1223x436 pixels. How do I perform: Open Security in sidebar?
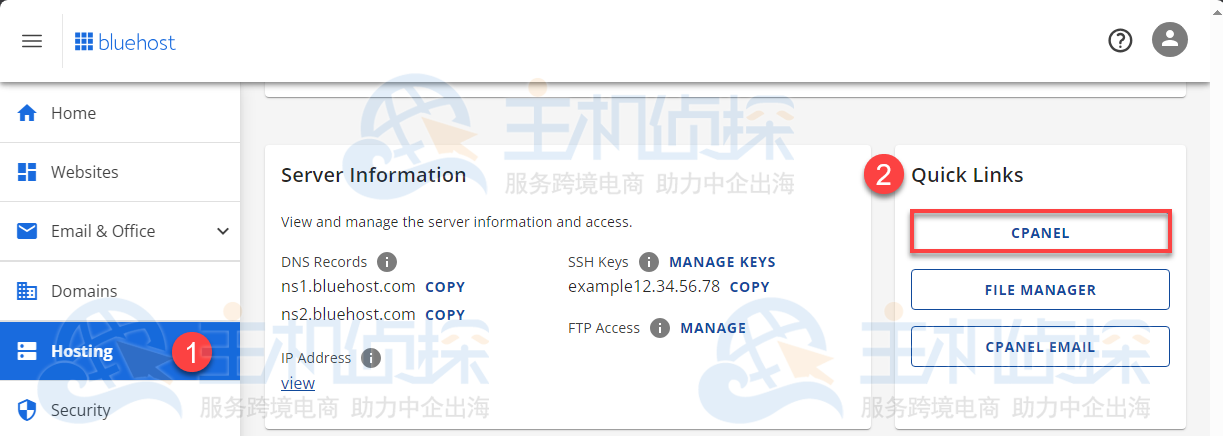[x=120, y=410]
